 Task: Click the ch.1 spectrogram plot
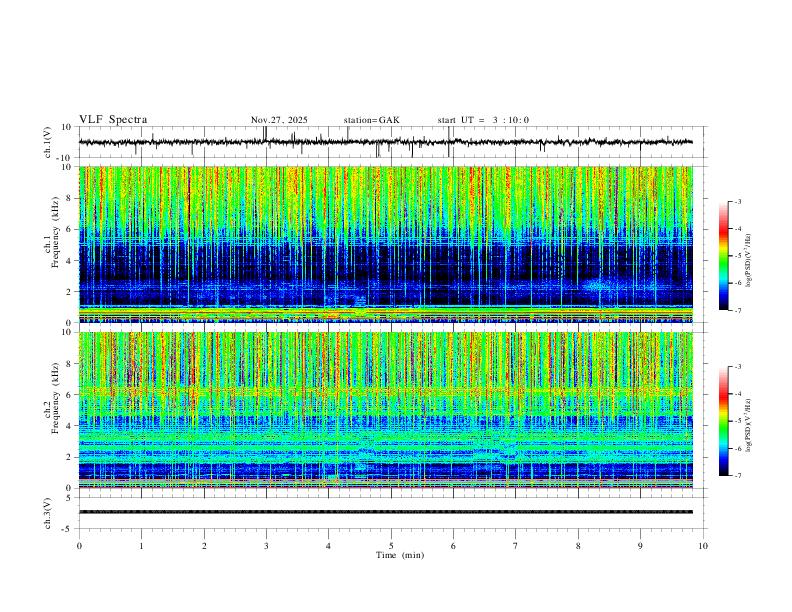pyautogui.click(x=386, y=244)
